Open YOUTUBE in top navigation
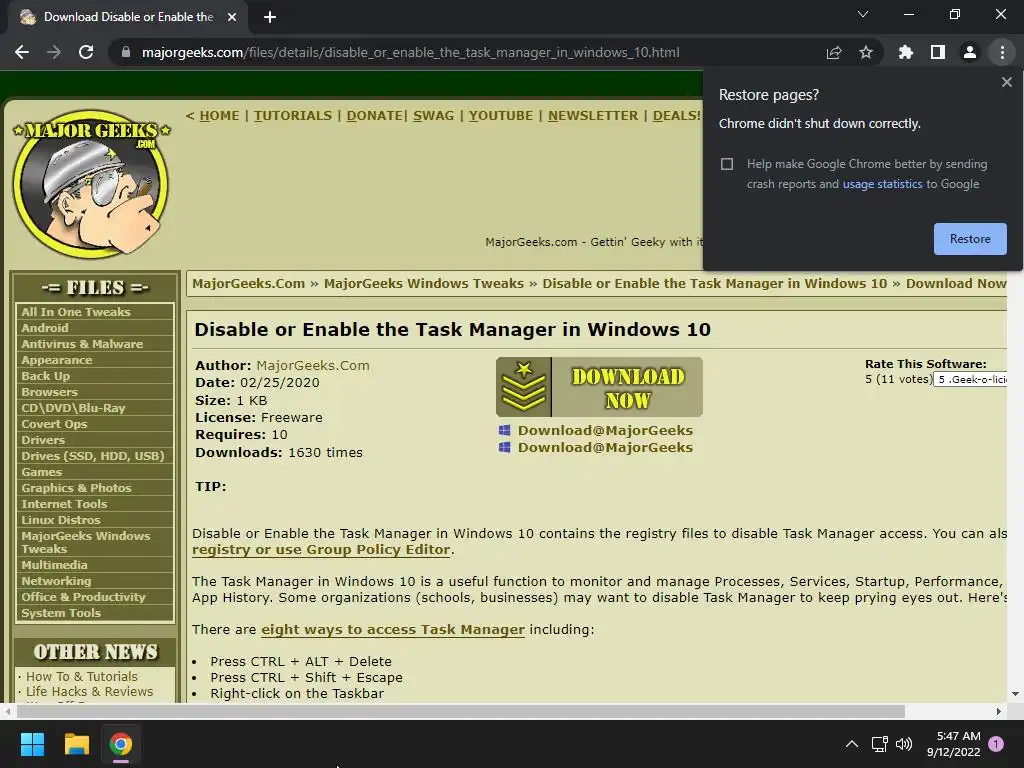Screen dimensions: 1024x768 [x=500, y=116]
